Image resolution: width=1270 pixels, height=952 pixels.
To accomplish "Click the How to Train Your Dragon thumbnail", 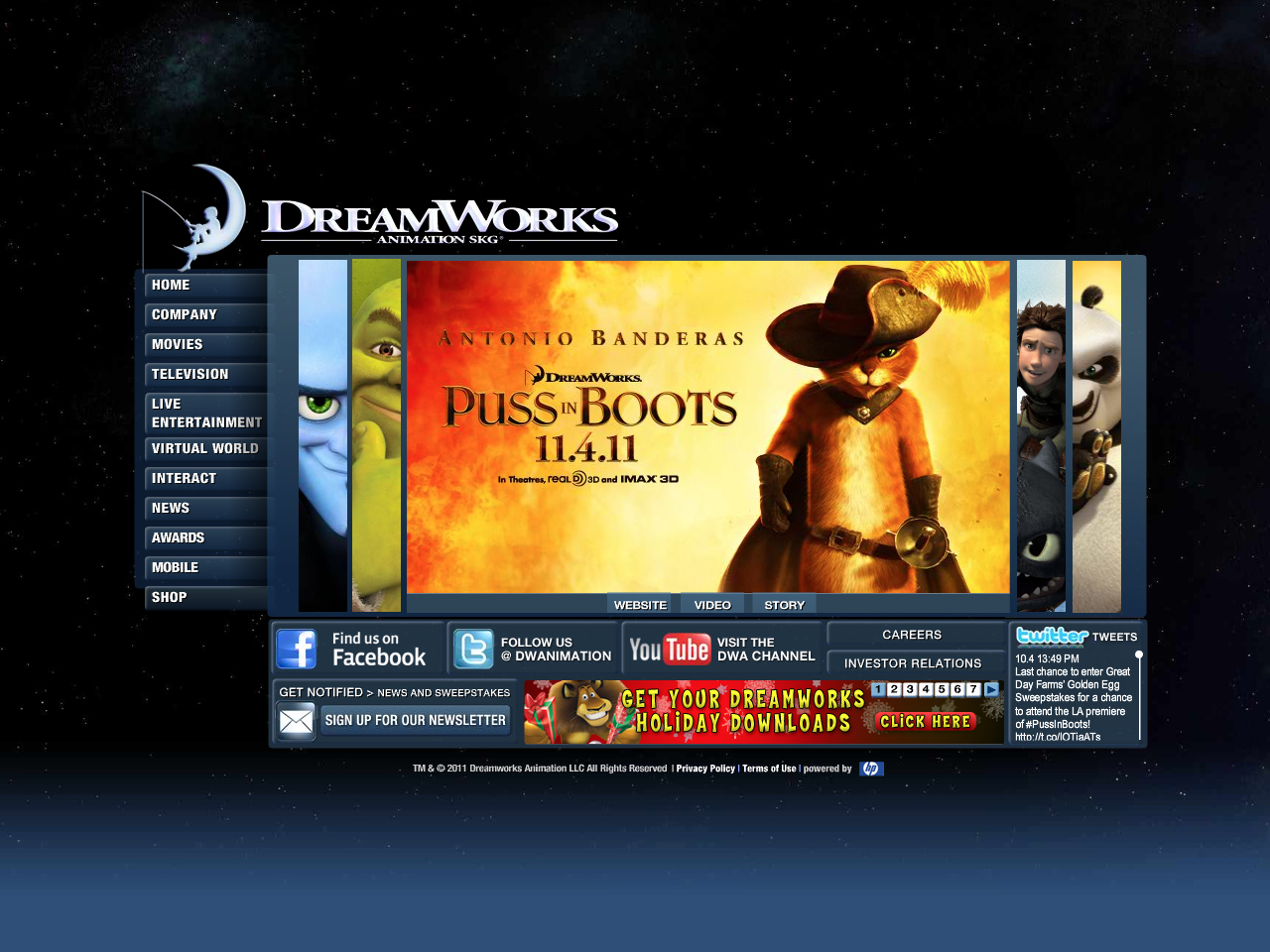I will (x=1042, y=436).
